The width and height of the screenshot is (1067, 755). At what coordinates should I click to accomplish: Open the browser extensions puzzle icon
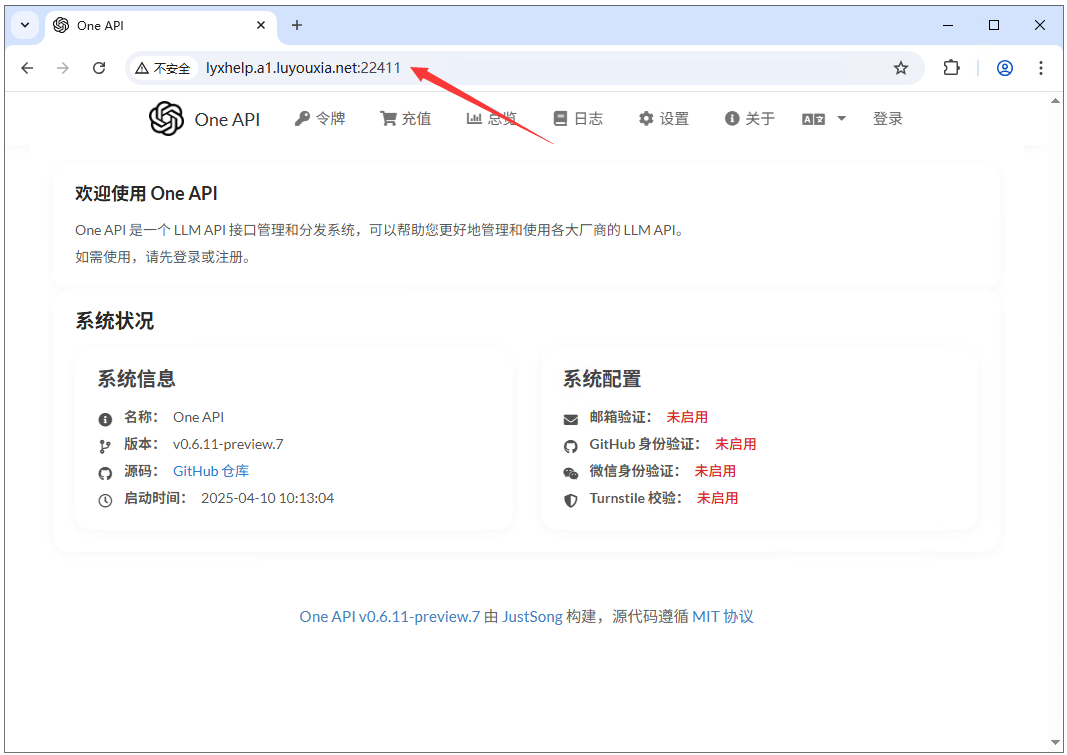(951, 68)
